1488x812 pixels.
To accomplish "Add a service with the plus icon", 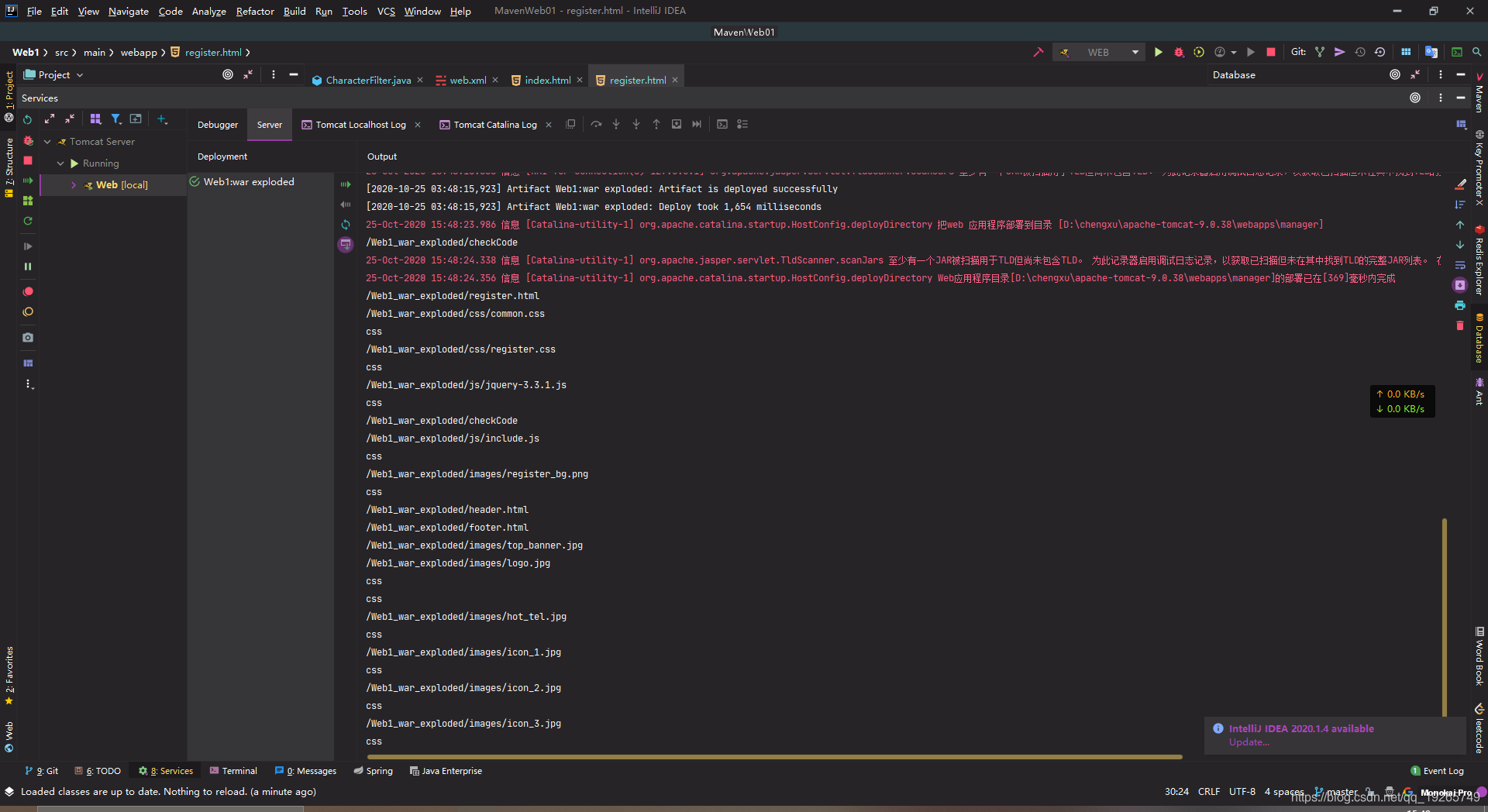I will pyautogui.click(x=162, y=119).
